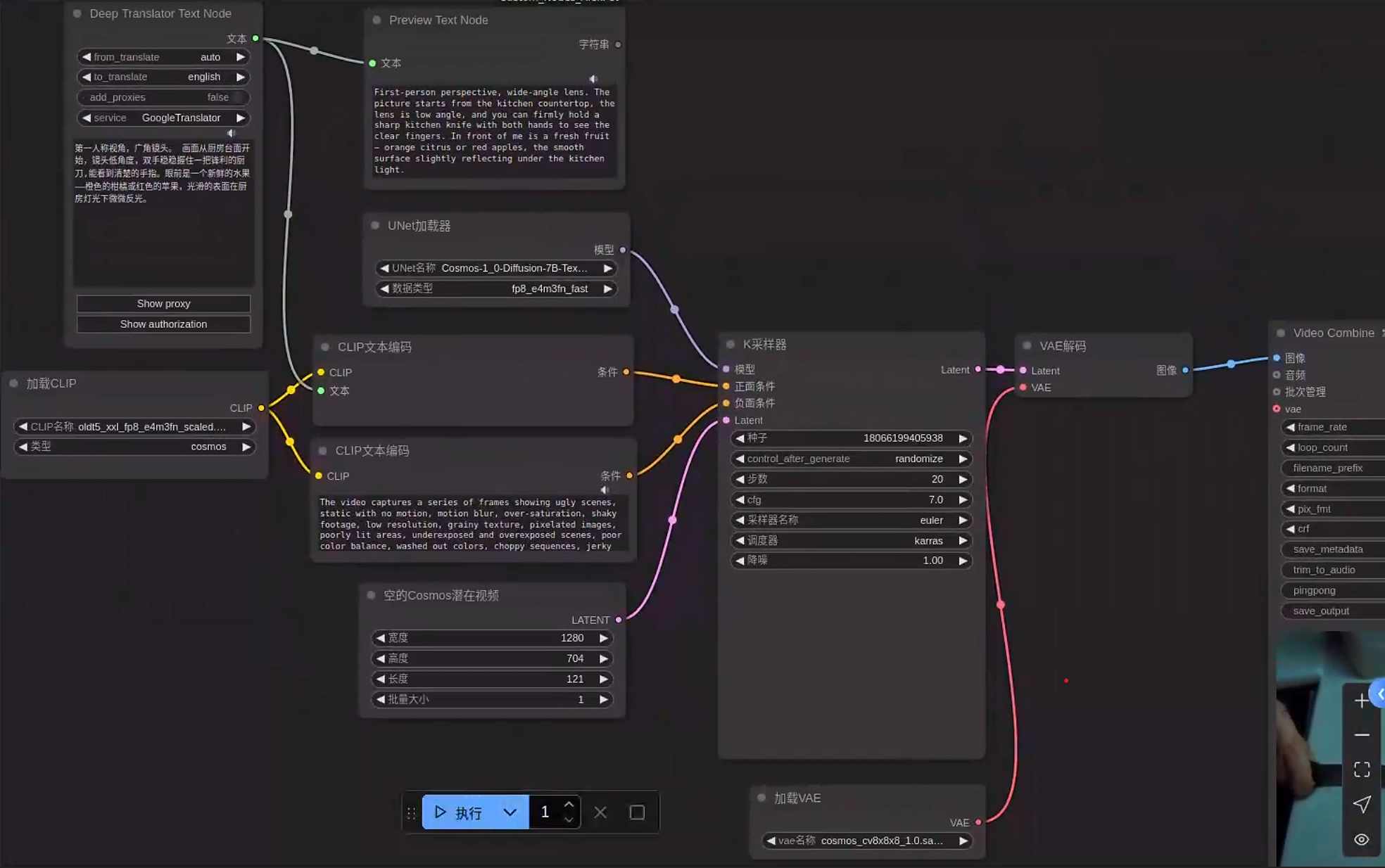Click the paper plane locate icon

tap(1361, 804)
